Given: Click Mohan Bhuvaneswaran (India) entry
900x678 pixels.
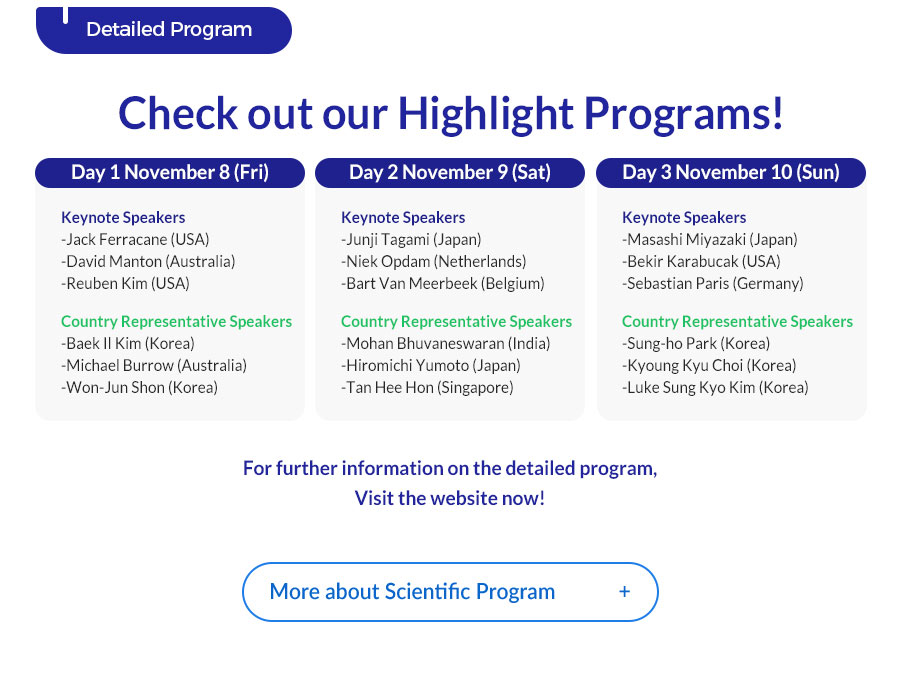Looking at the screenshot, I should tap(446, 343).
